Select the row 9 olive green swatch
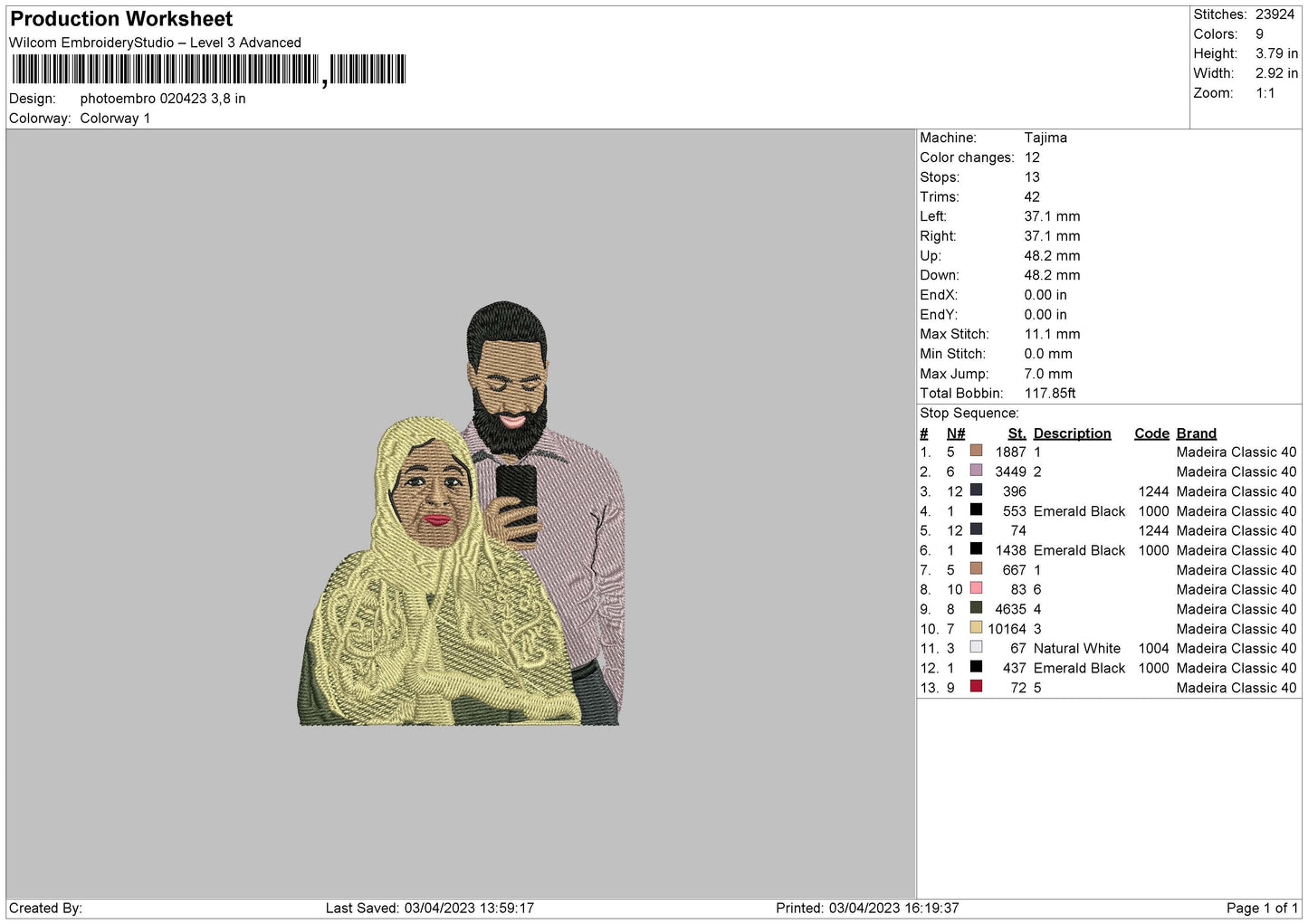The width and height of the screenshot is (1308, 924). pyautogui.click(x=976, y=608)
